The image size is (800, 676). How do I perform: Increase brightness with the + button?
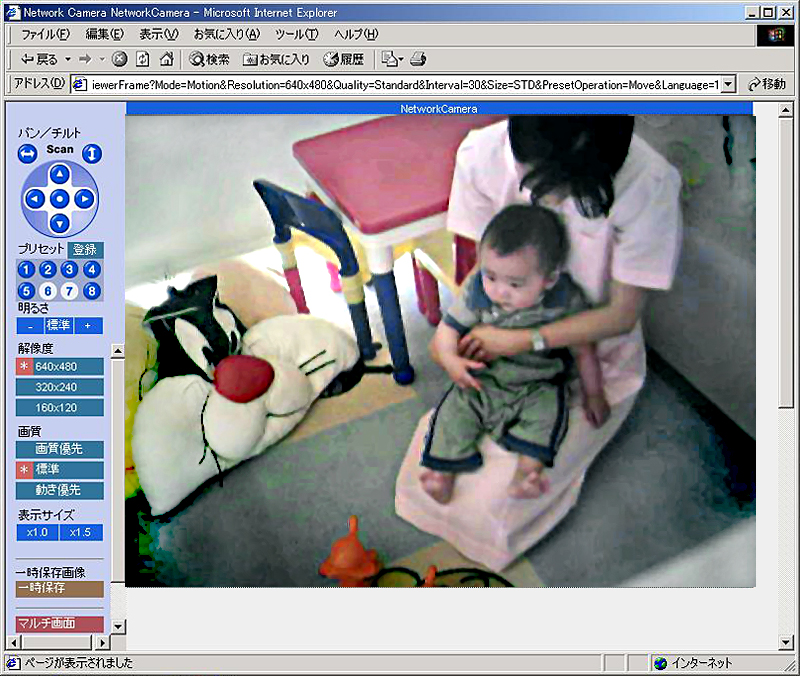pos(87,325)
